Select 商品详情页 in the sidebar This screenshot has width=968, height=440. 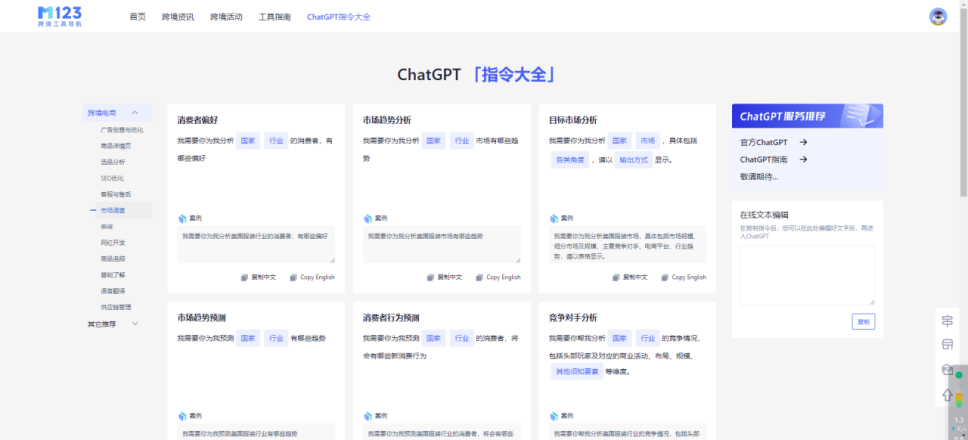click(115, 146)
